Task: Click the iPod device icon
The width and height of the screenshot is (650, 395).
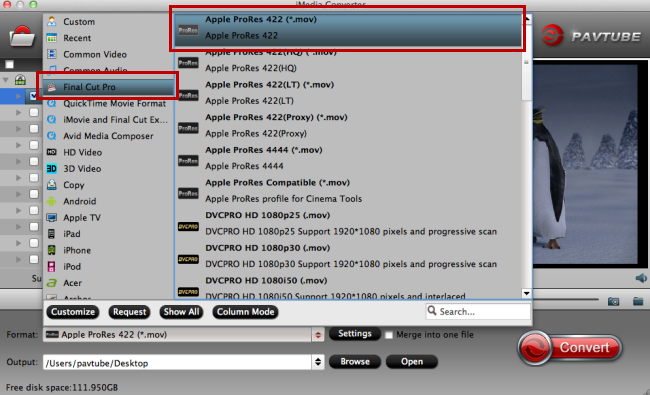Action: point(51,266)
